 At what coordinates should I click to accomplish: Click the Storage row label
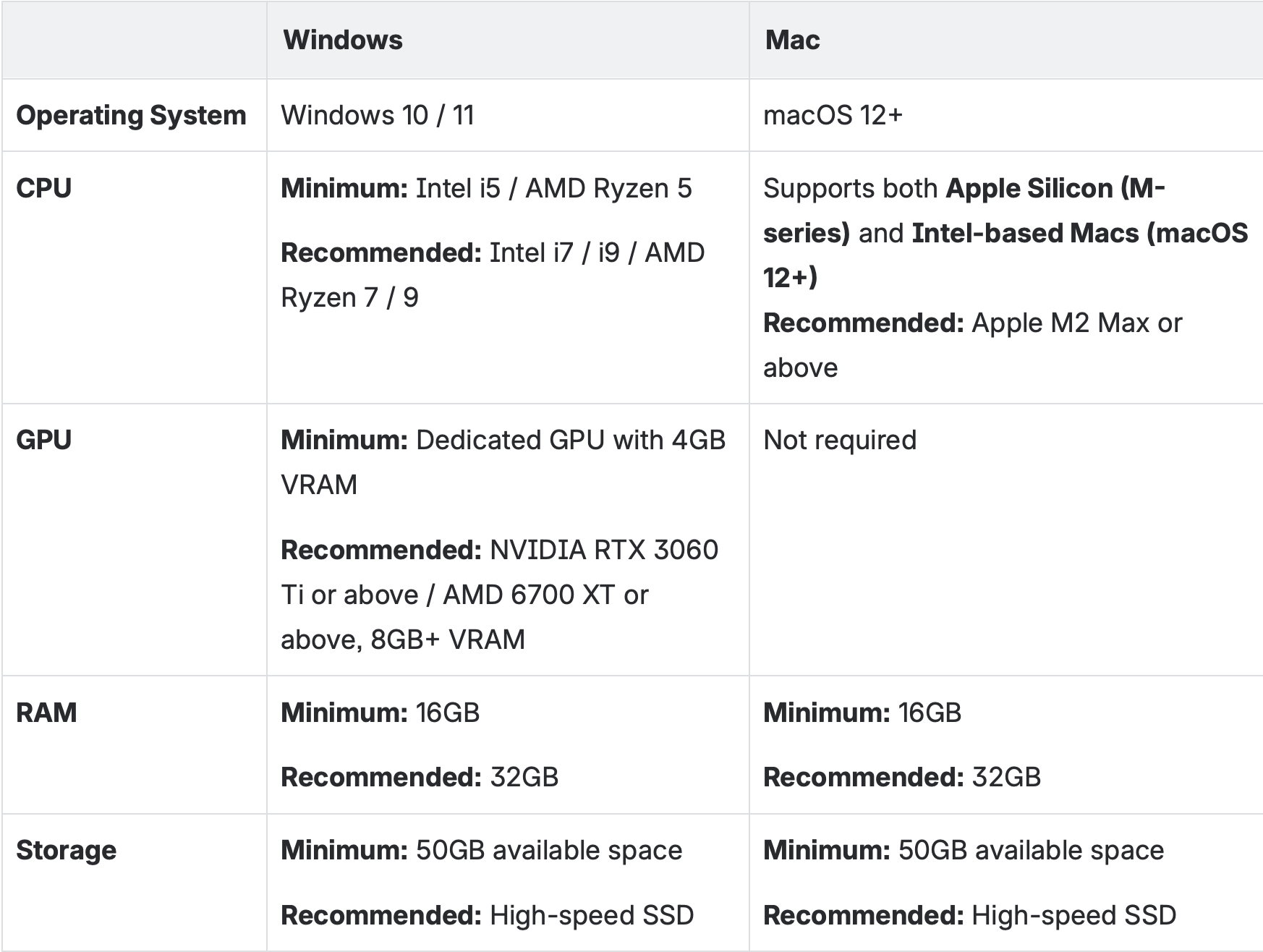(x=66, y=851)
